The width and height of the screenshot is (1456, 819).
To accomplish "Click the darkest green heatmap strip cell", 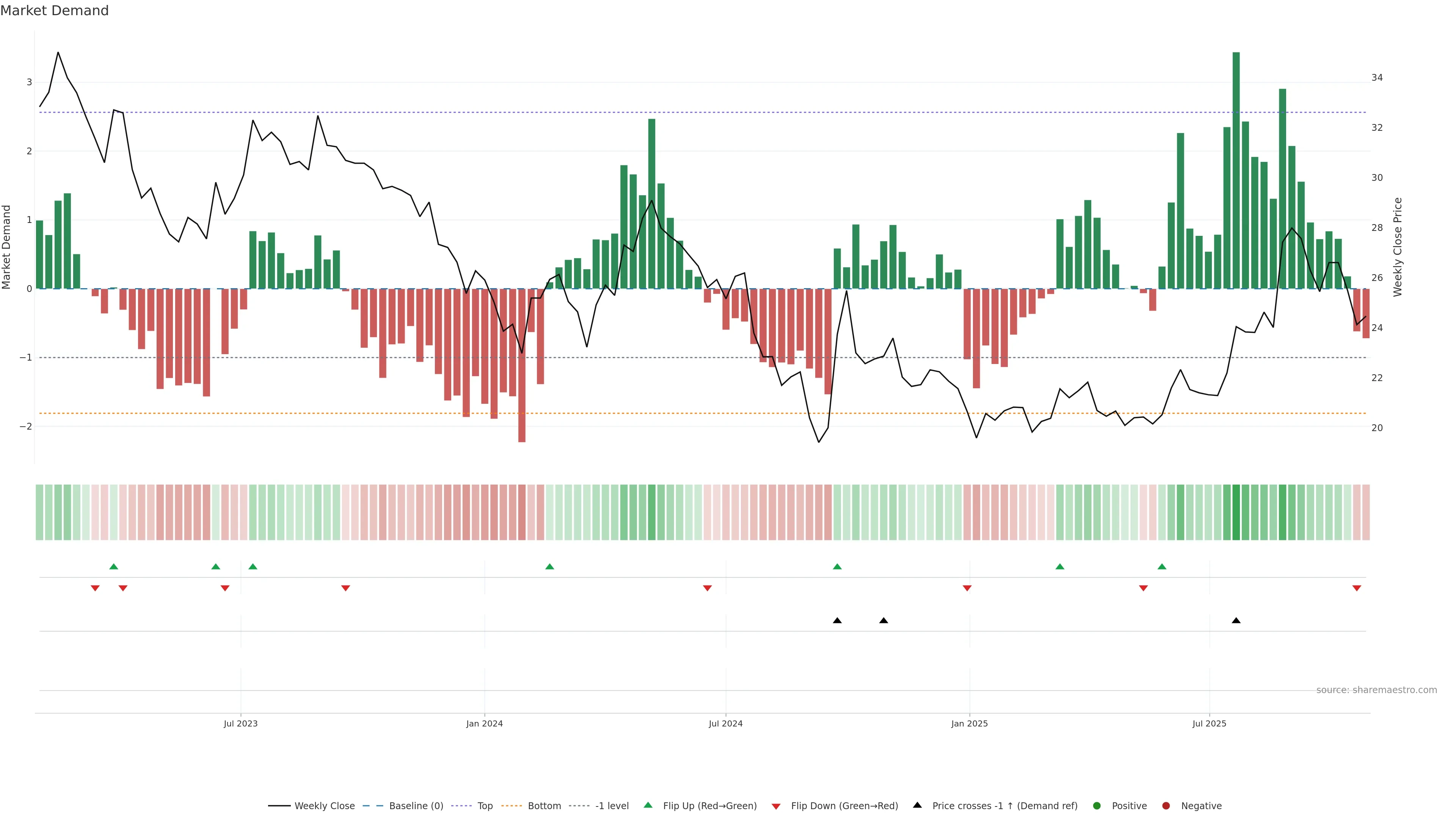I will coord(1236,512).
